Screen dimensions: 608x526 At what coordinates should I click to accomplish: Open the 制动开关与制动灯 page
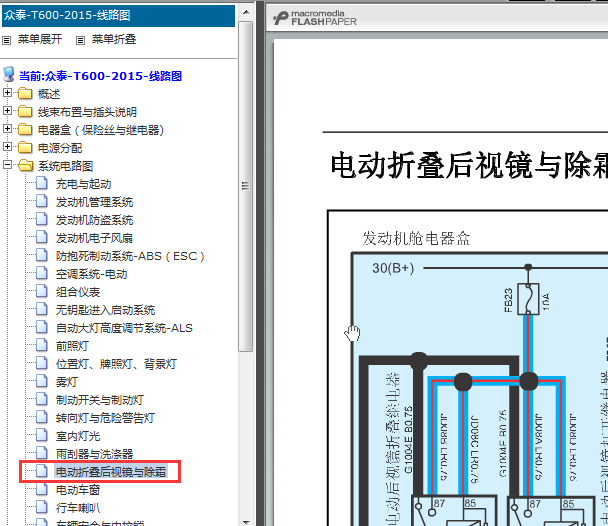[x=100, y=400]
